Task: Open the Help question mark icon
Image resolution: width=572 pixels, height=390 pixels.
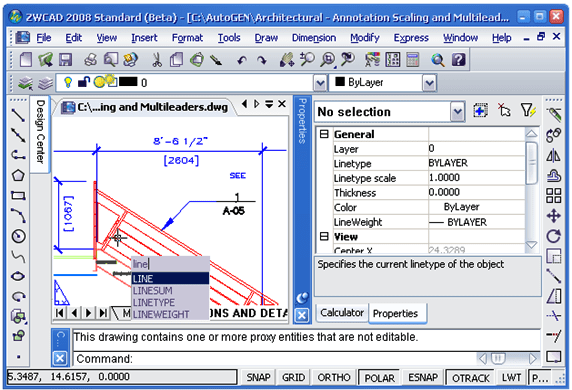Action: [459, 59]
